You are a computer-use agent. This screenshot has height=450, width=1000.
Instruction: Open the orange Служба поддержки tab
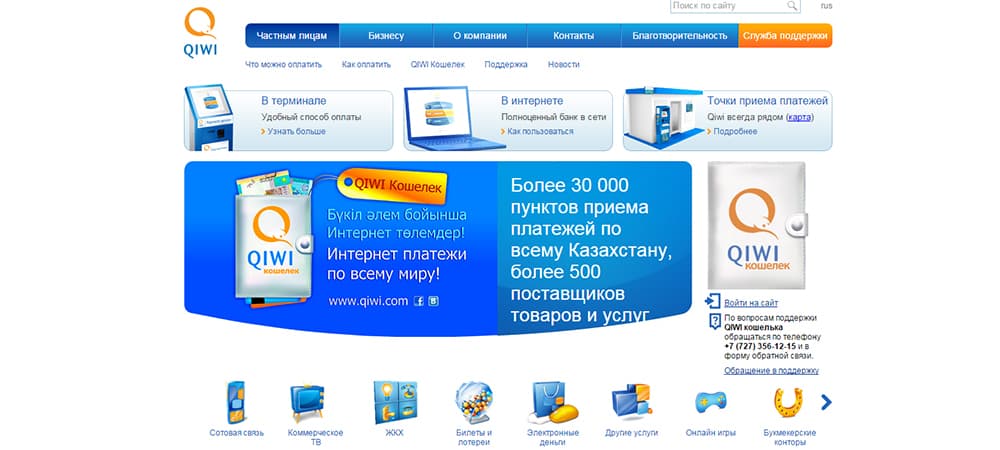786,36
